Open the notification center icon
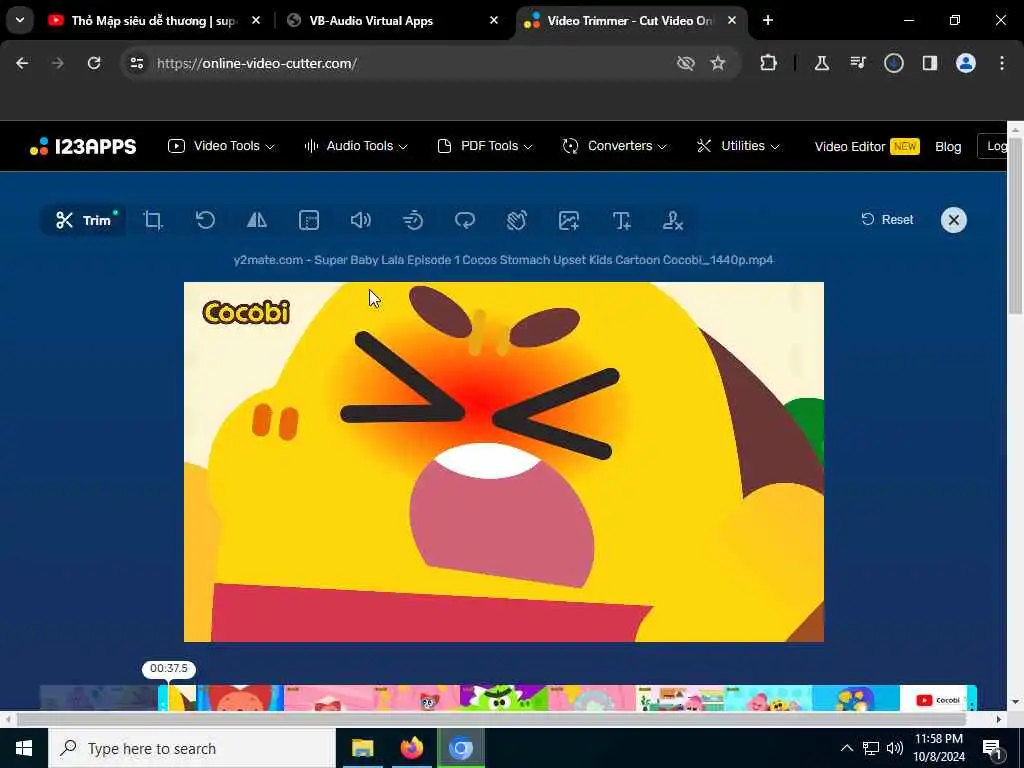The height and width of the screenshot is (768, 1024). click(992, 748)
